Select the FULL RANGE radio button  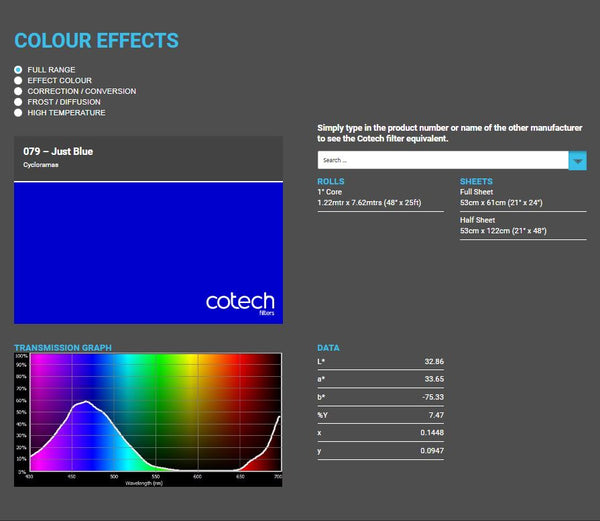[x=18, y=70]
